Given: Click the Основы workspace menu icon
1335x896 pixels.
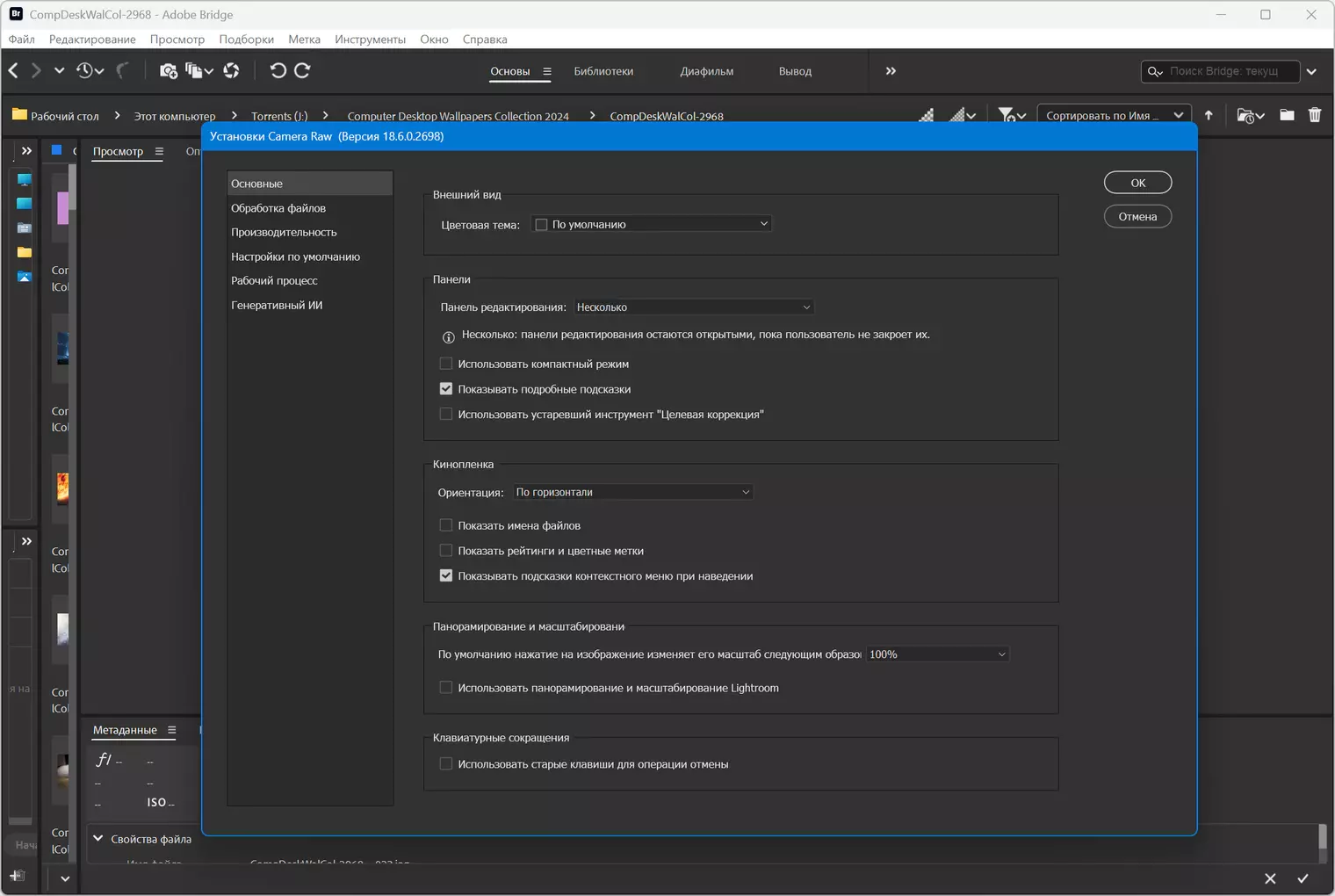Looking at the screenshot, I should (x=547, y=71).
